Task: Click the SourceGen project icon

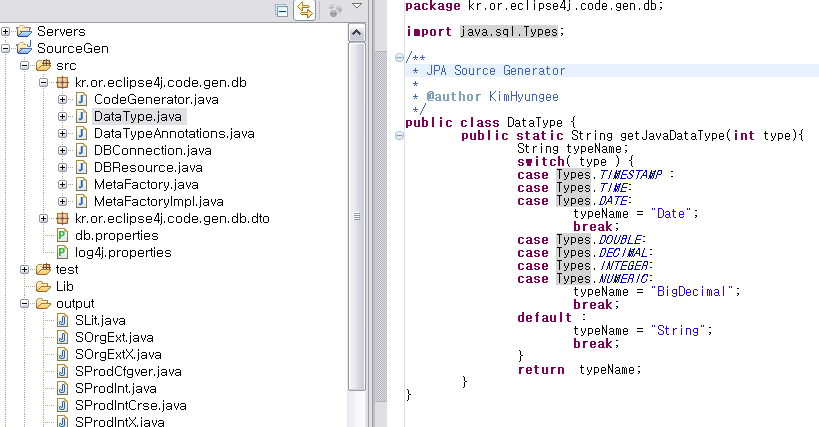Action: point(24,48)
